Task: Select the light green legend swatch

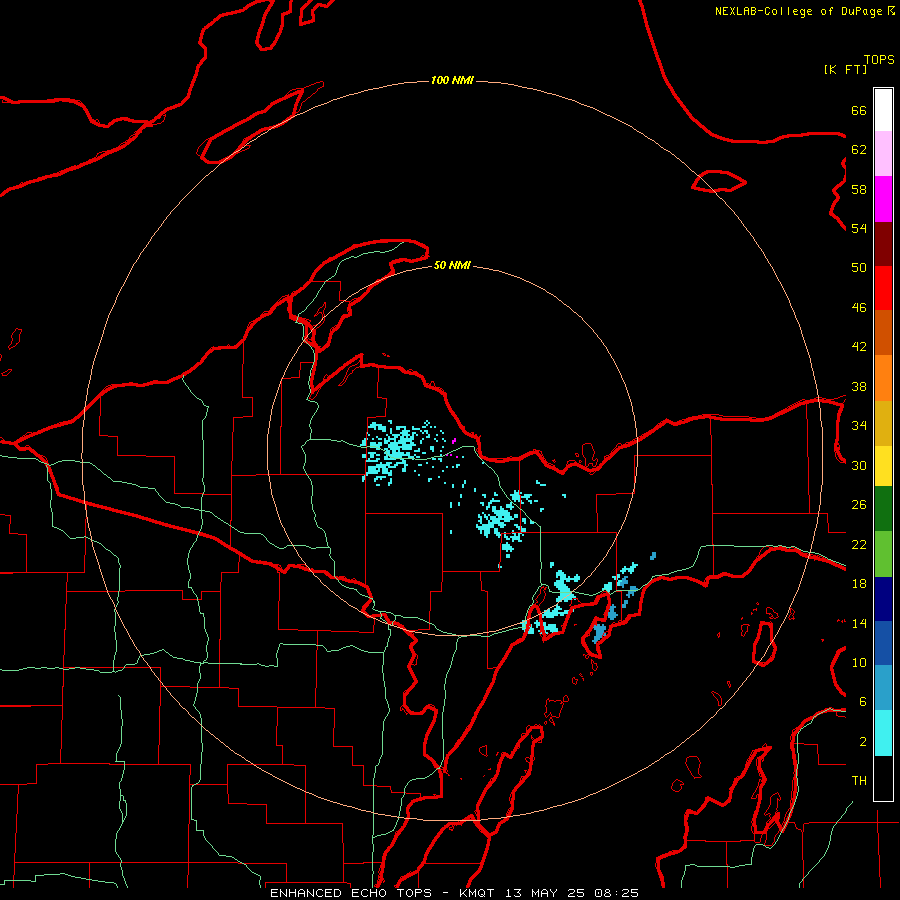Action: 883,554
